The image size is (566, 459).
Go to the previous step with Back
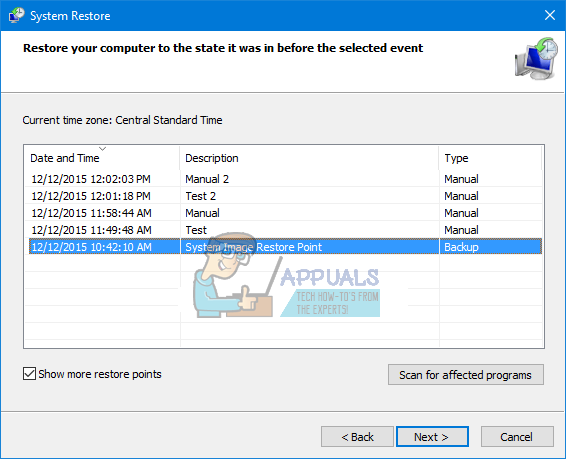tap(357, 437)
